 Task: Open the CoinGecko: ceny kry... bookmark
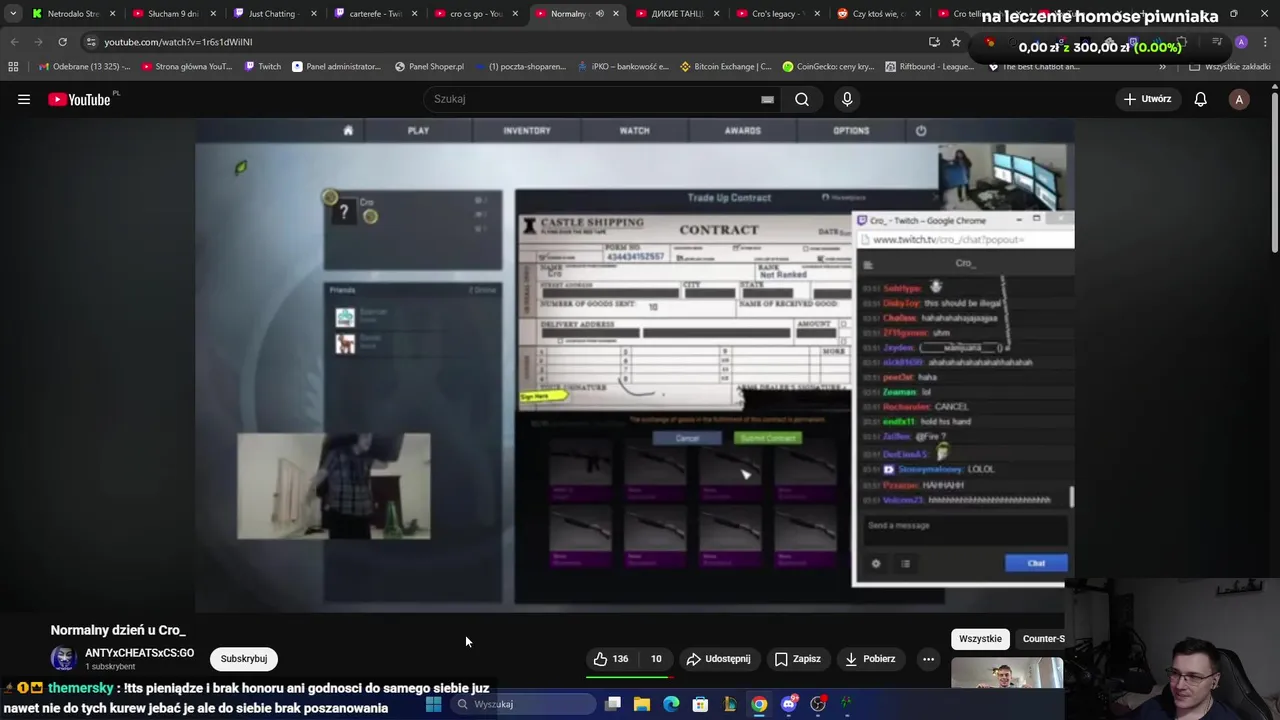828,67
